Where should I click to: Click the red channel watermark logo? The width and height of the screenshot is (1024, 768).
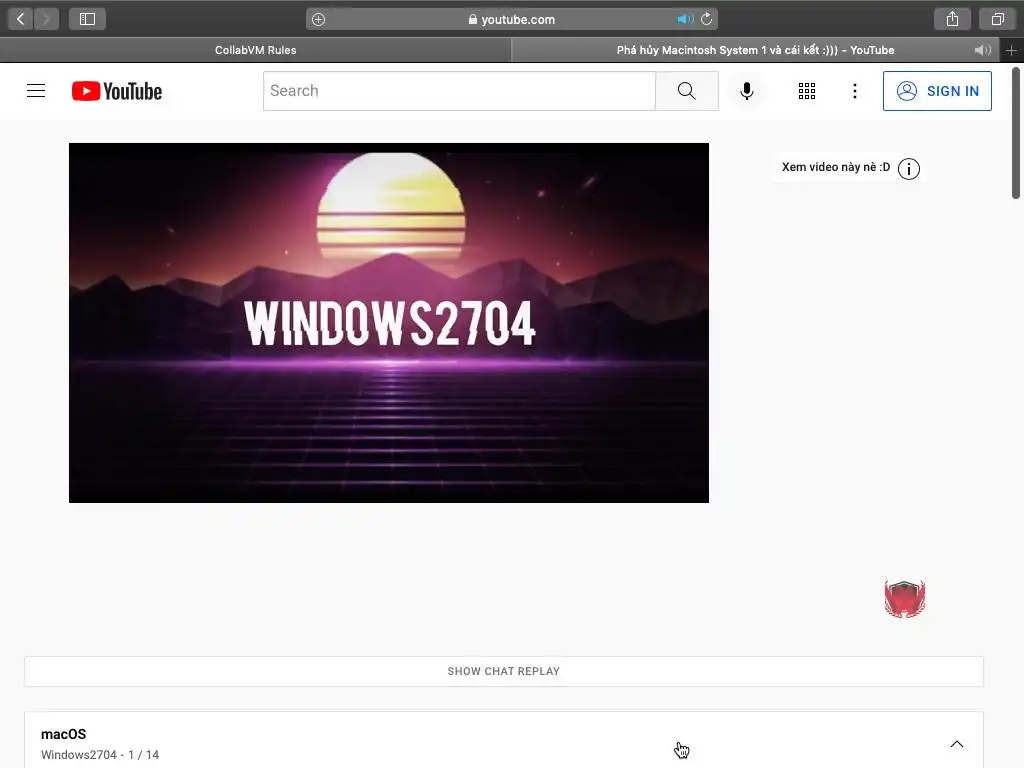click(904, 598)
